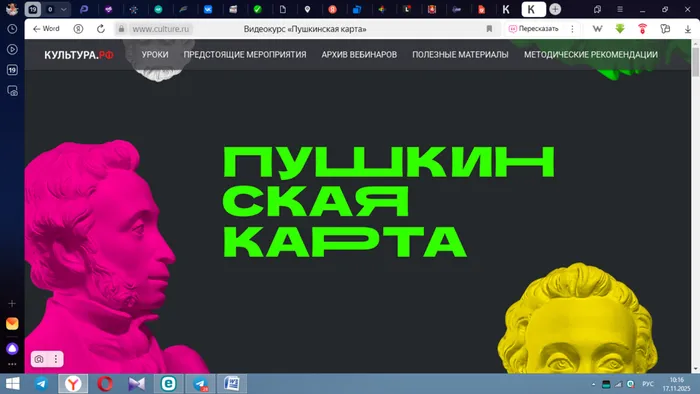Switch to the red Yandex tab

[332, 9]
